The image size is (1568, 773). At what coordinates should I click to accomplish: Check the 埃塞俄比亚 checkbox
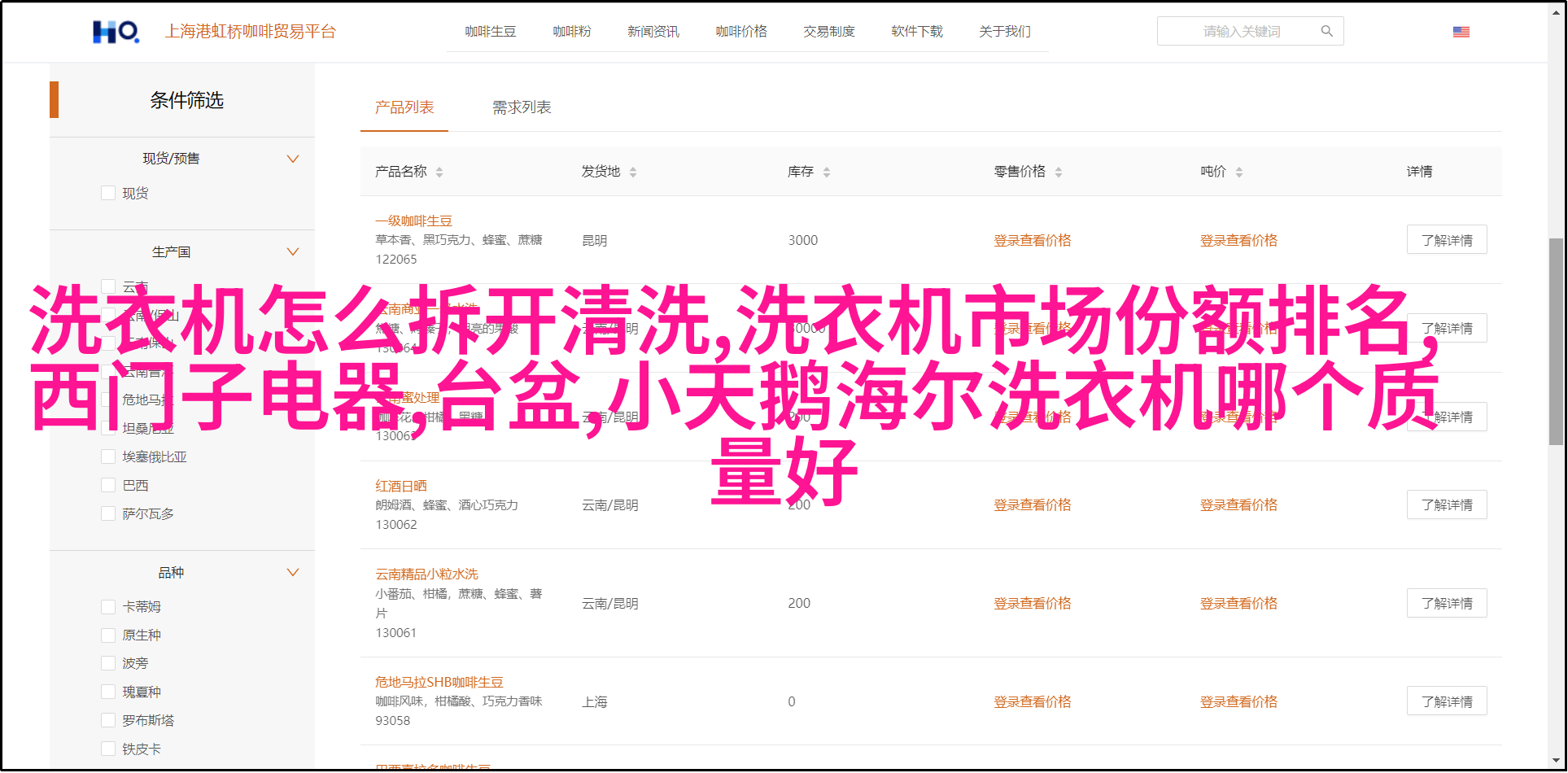[108, 456]
